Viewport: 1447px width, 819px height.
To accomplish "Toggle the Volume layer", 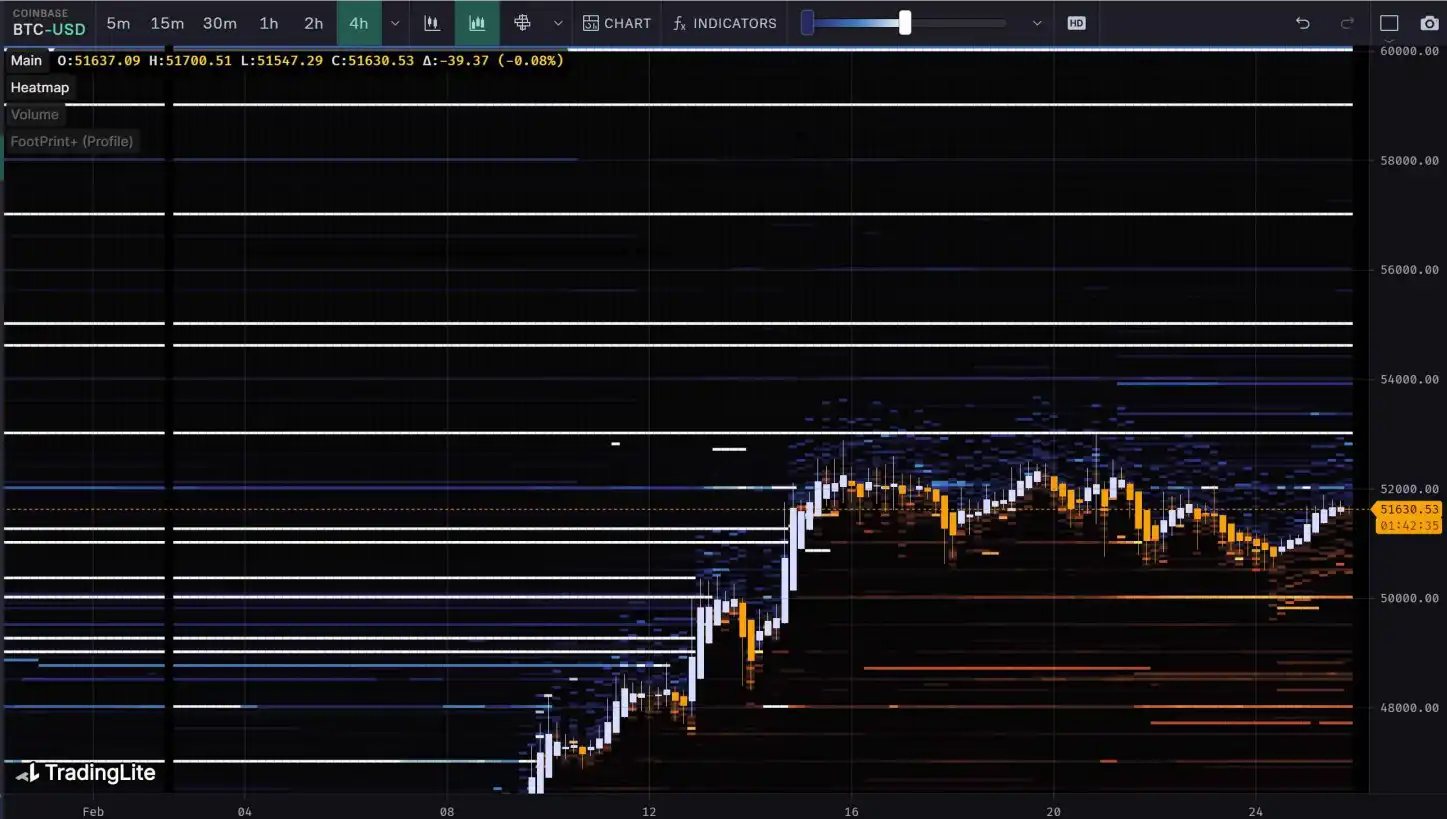I will click(35, 115).
